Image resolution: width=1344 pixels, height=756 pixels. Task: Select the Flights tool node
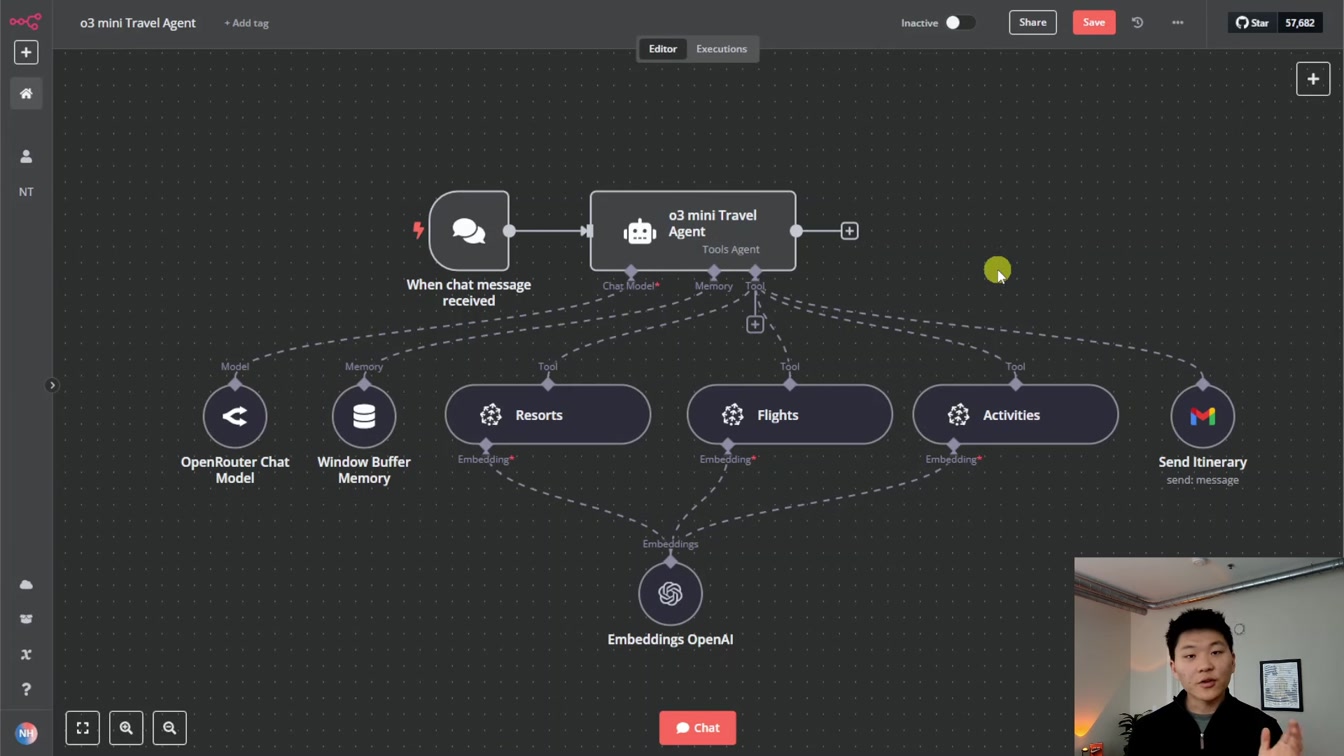[x=790, y=415]
